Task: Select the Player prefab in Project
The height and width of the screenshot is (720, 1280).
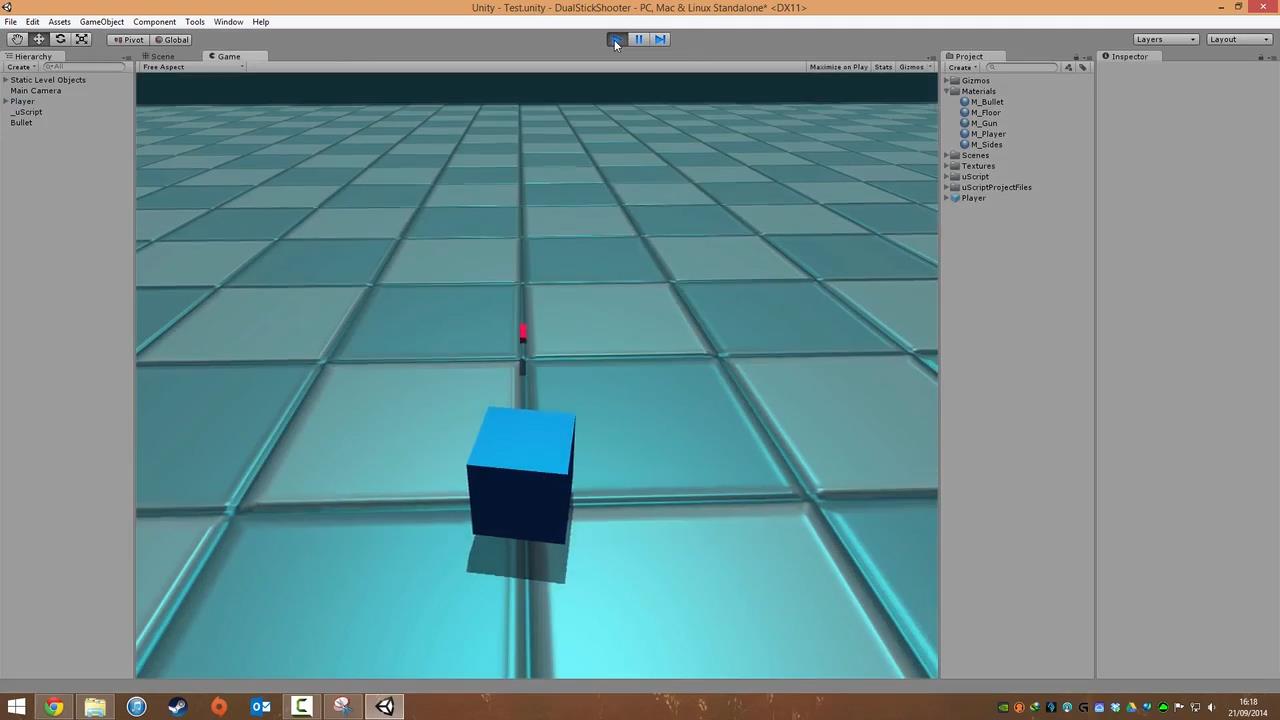Action: click(x=968, y=198)
